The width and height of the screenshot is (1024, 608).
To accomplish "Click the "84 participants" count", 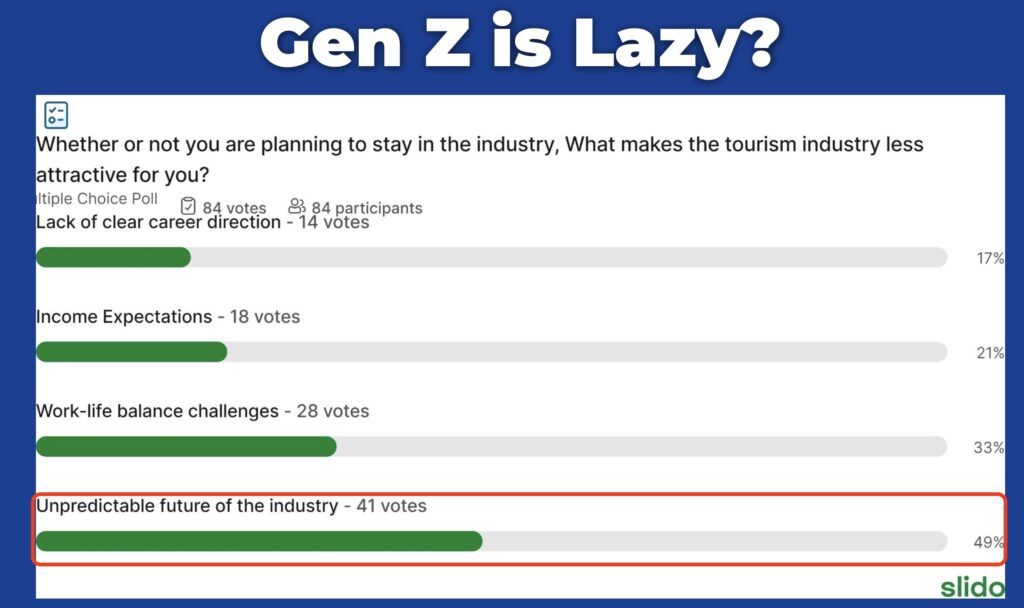I will click(366, 208).
